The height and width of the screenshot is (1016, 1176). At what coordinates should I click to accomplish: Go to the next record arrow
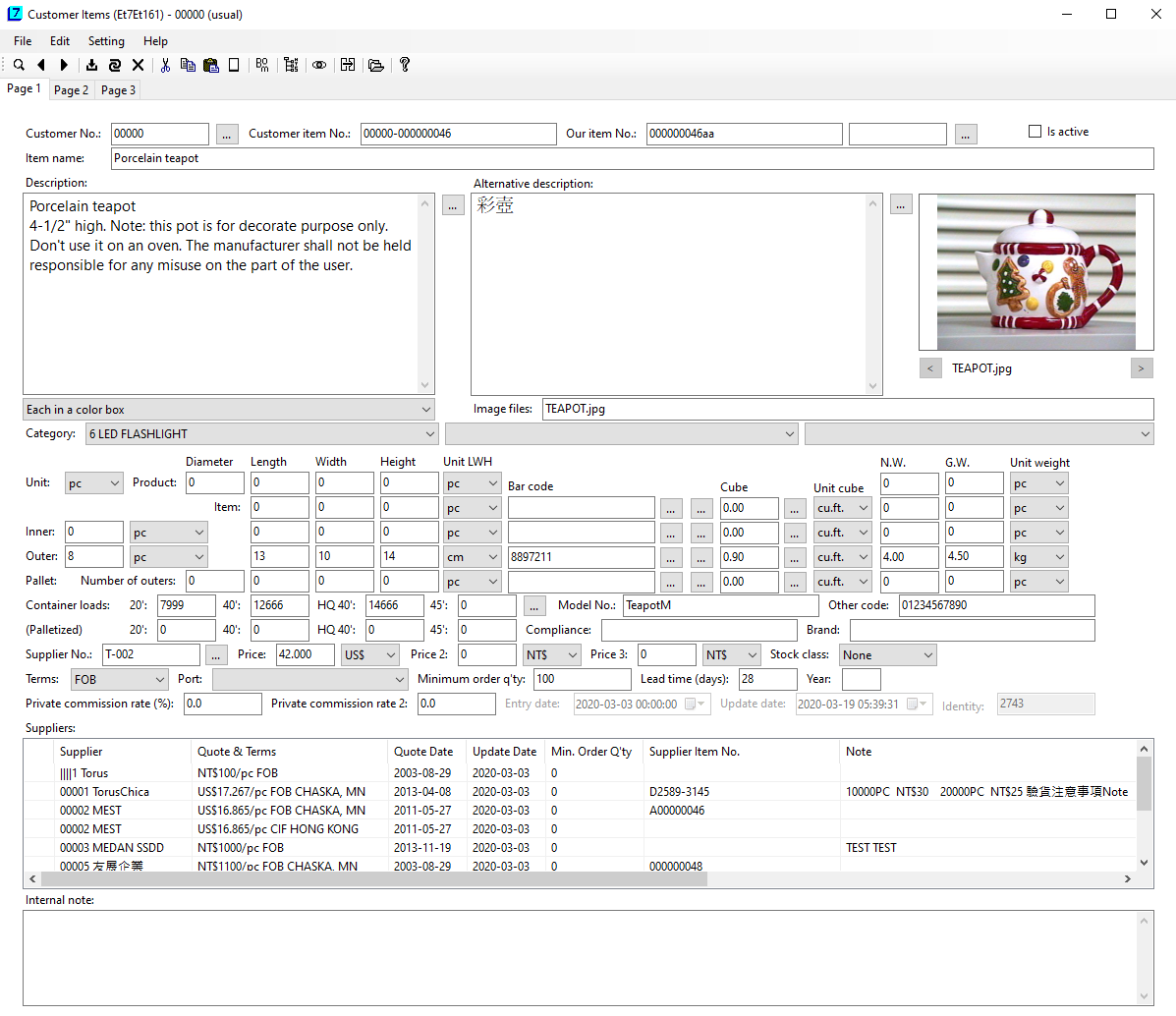[64, 65]
